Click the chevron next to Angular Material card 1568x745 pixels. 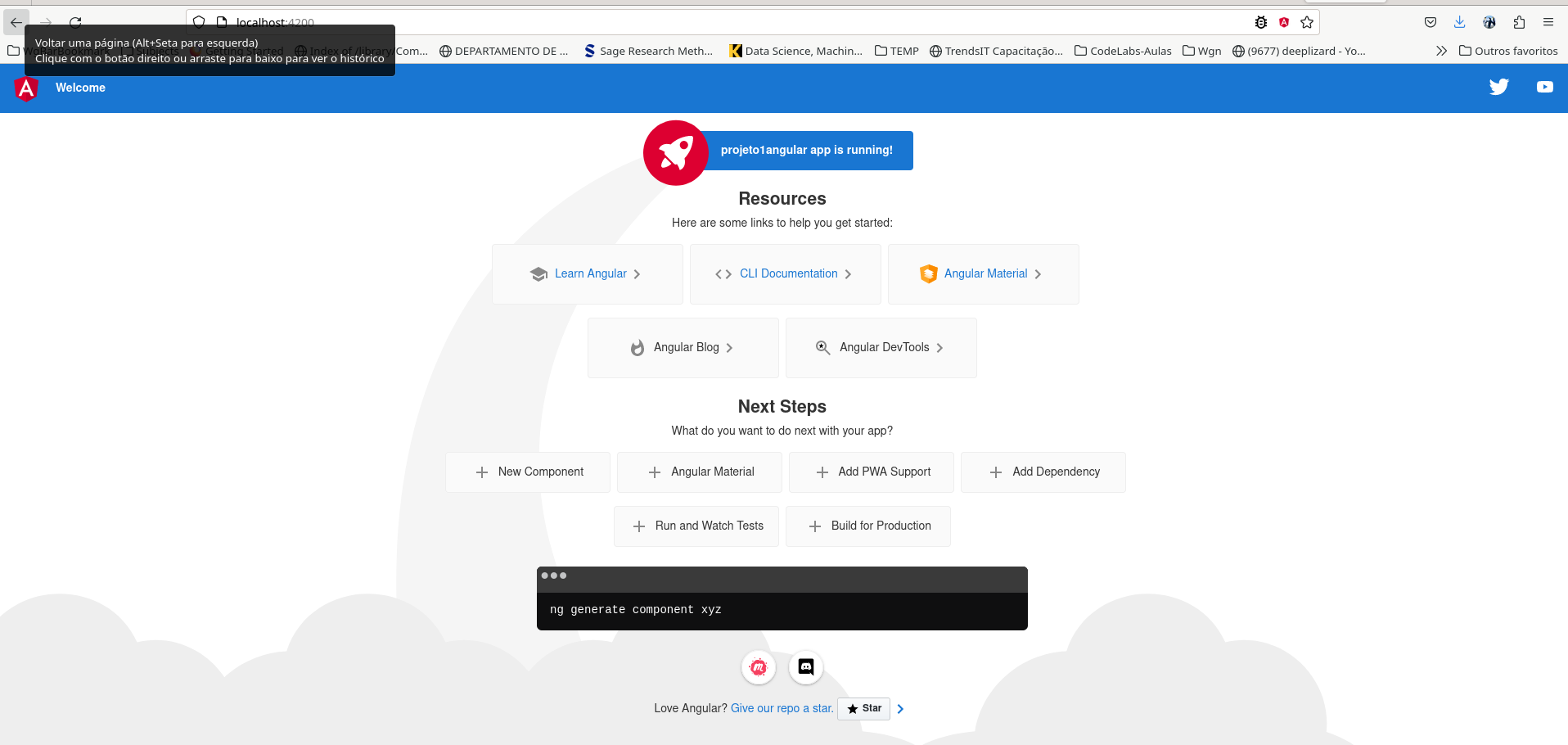[x=1038, y=274]
